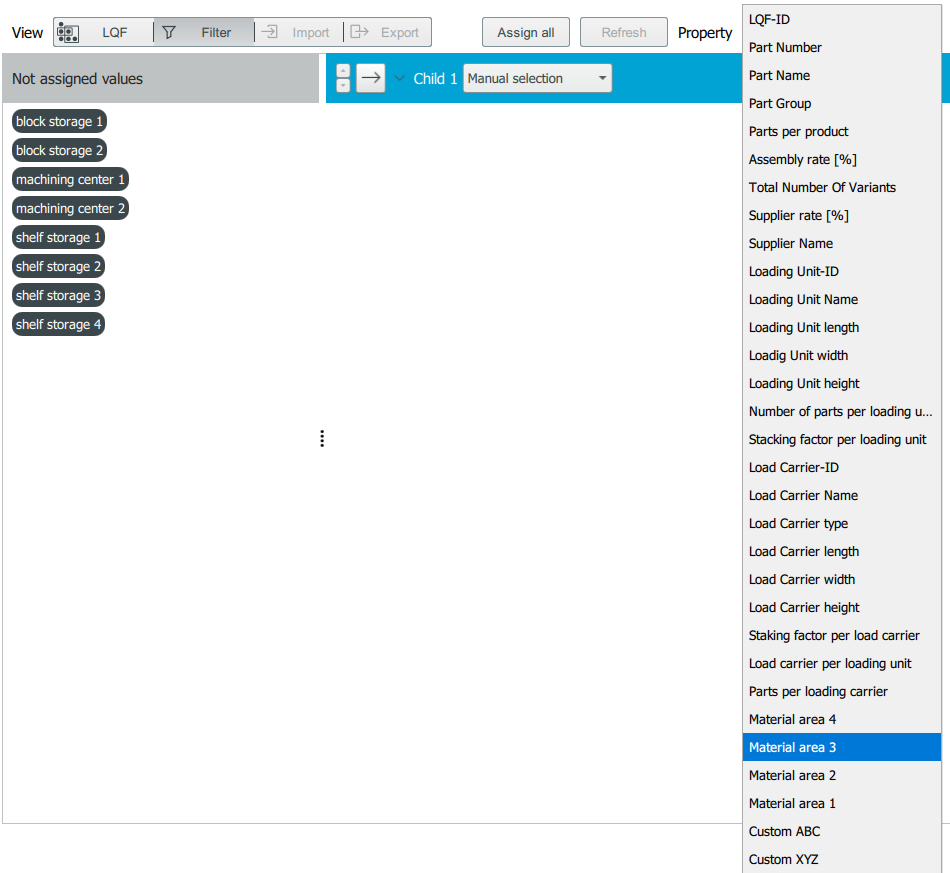The width and height of the screenshot is (950, 873).
Task: Choose Custom ABC option
Action: pyautogui.click(x=842, y=831)
